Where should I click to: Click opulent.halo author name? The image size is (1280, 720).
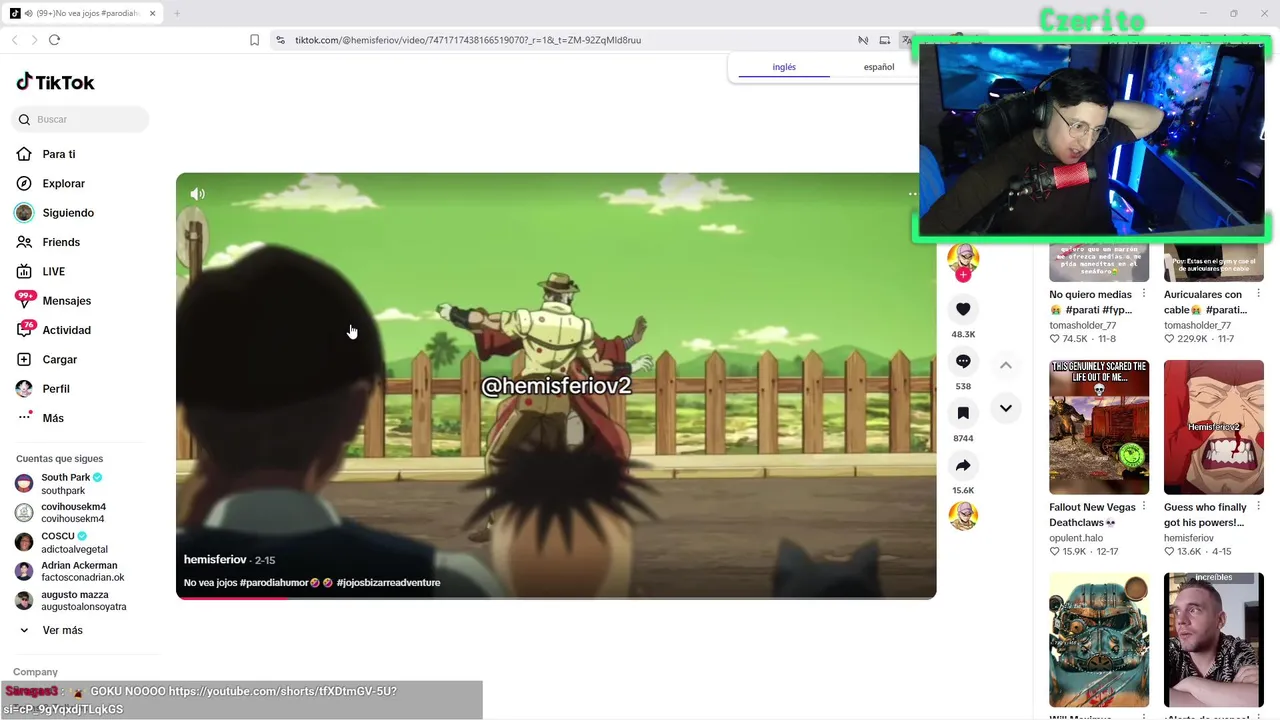(1076, 538)
